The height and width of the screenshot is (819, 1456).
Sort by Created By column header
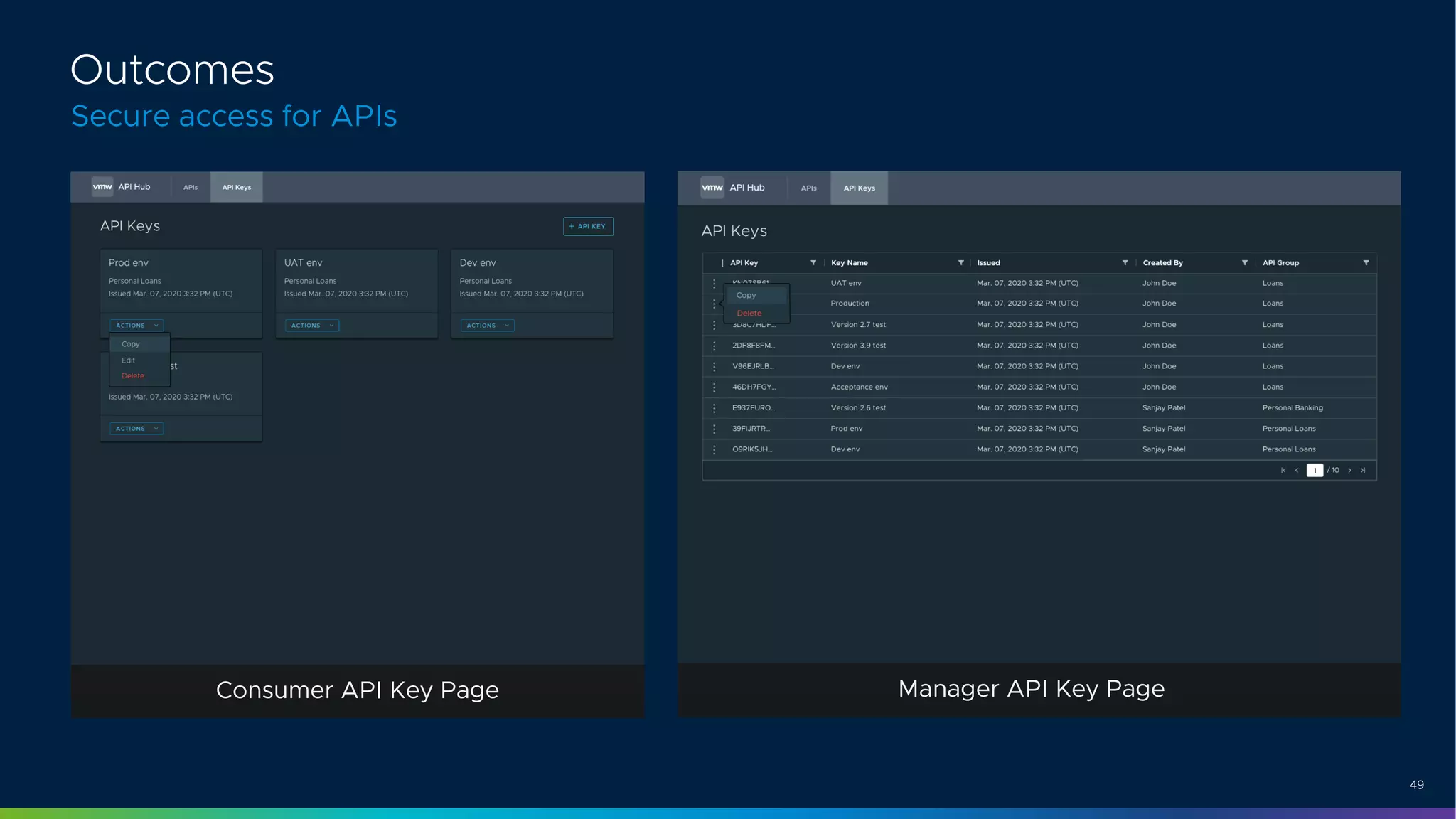coord(1163,263)
